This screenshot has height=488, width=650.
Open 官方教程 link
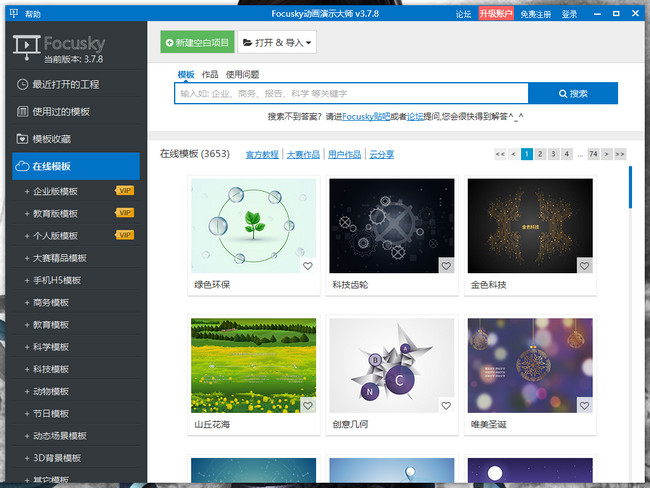(262, 155)
